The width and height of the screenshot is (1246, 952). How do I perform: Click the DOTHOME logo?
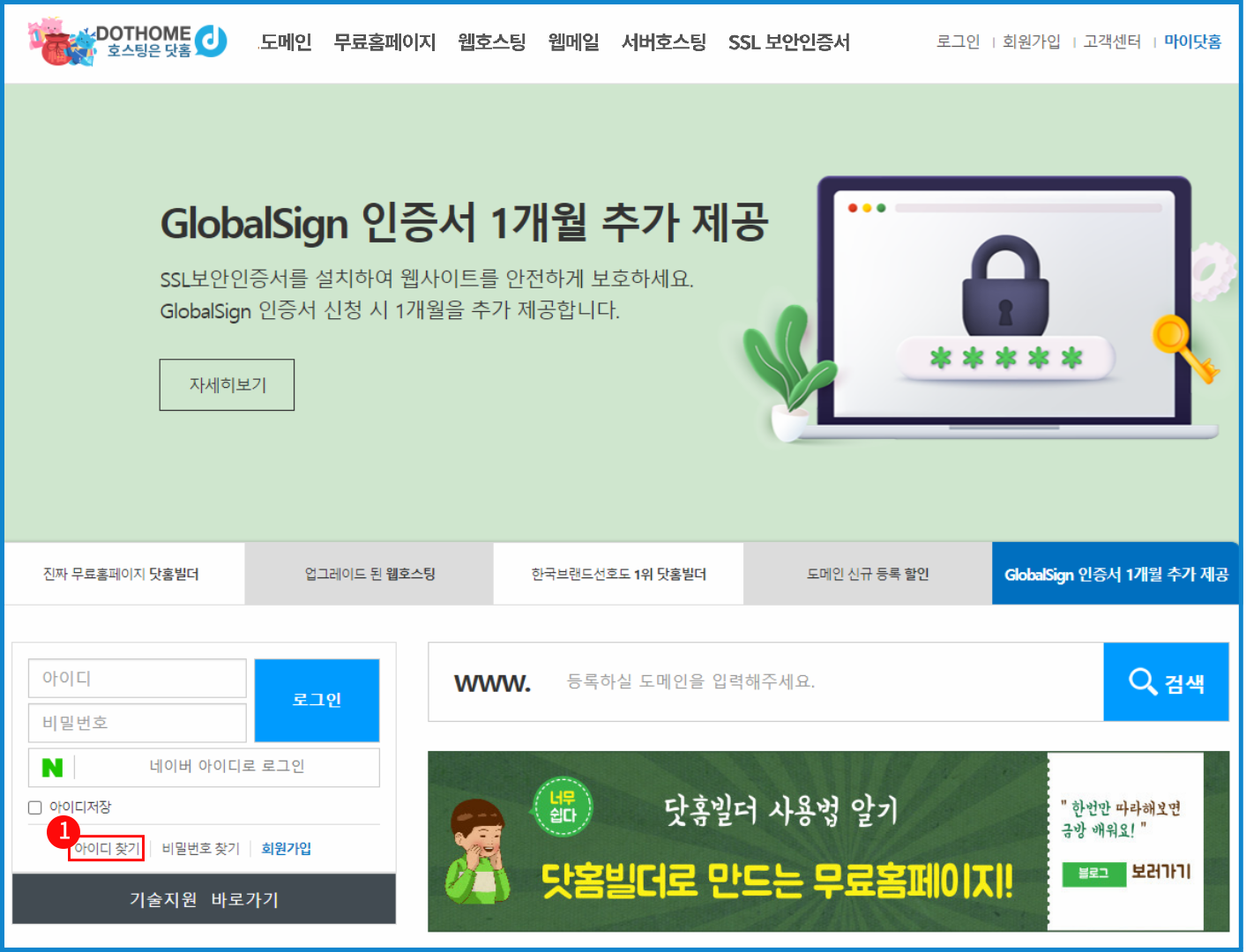129,42
